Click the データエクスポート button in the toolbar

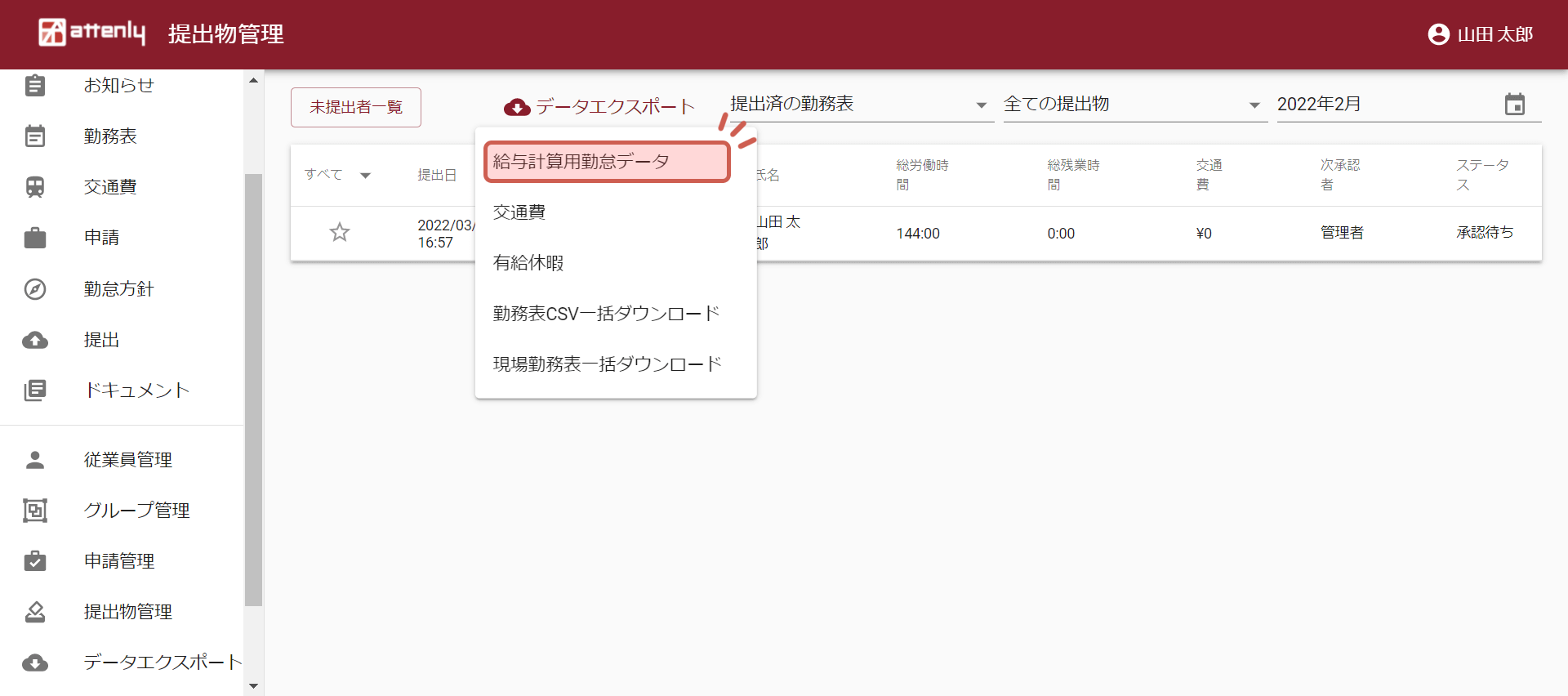point(599,107)
